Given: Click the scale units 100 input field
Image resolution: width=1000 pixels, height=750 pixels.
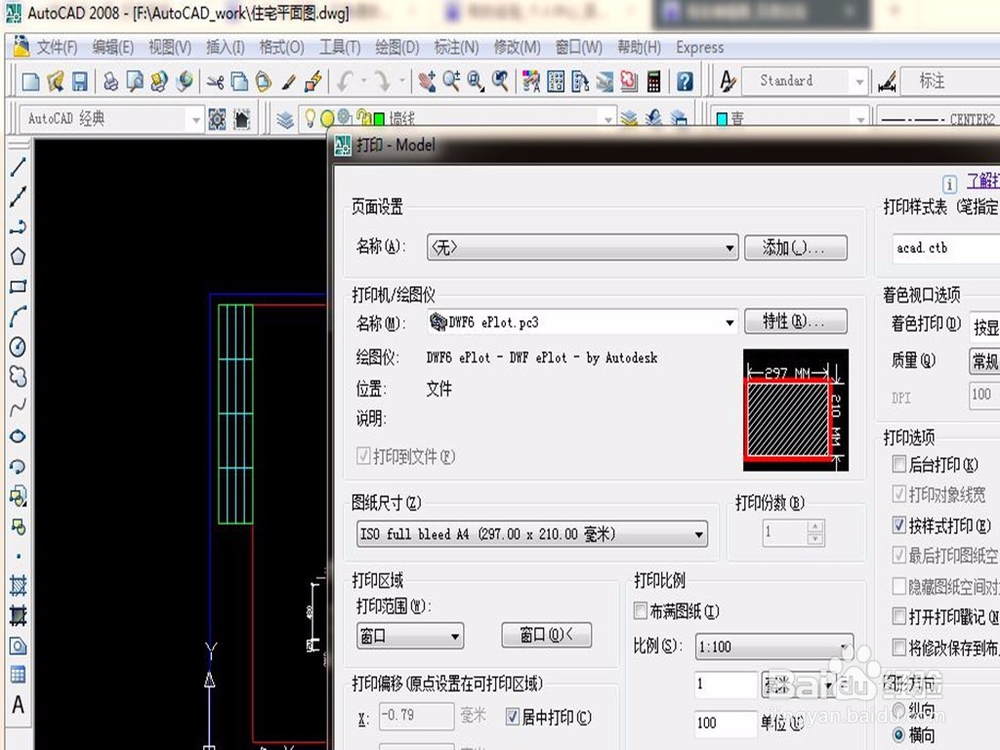Looking at the screenshot, I should pos(726,723).
